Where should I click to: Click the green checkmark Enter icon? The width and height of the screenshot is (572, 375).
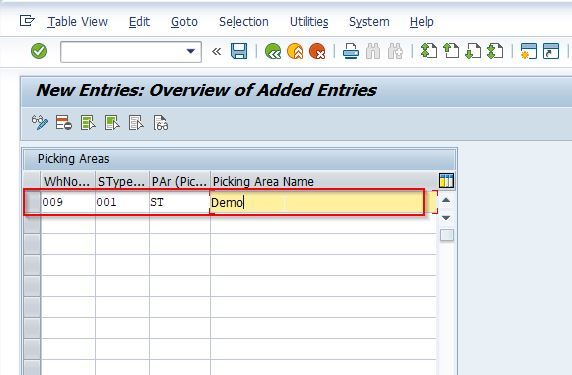[x=39, y=51]
